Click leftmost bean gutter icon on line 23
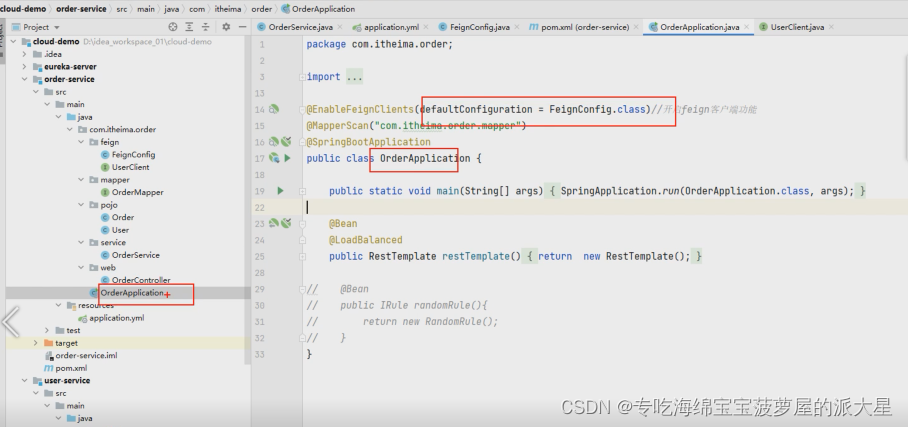908x427 pixels. 274,223
